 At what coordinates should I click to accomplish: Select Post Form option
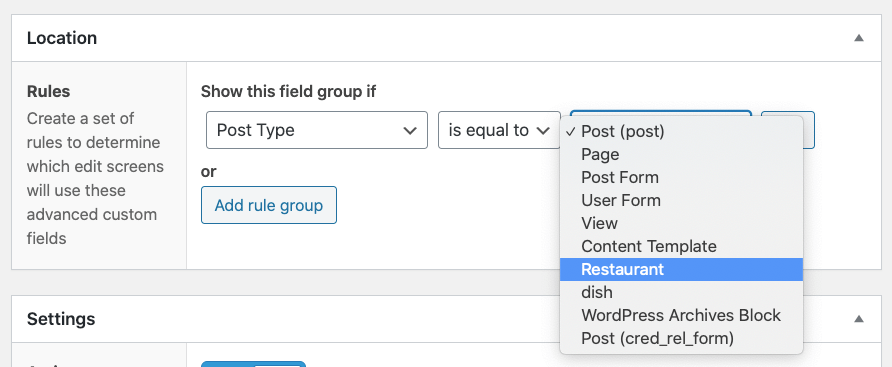(682, 178)
